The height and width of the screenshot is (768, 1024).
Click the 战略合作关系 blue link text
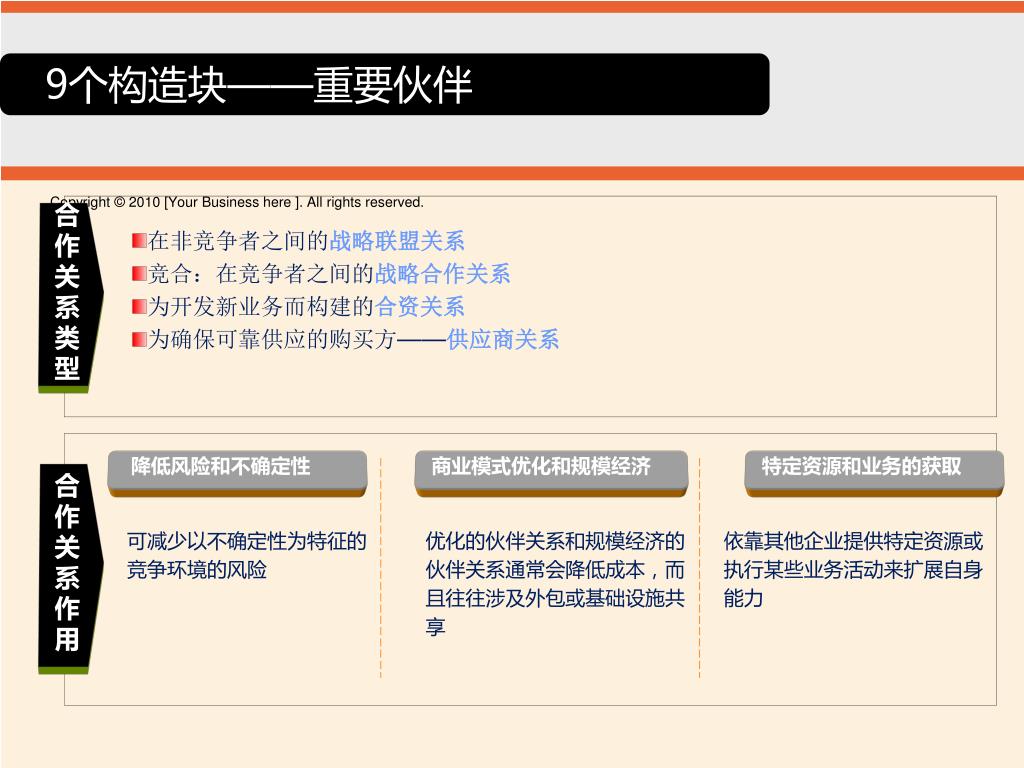pyautogui.click(x=443, y=274)
